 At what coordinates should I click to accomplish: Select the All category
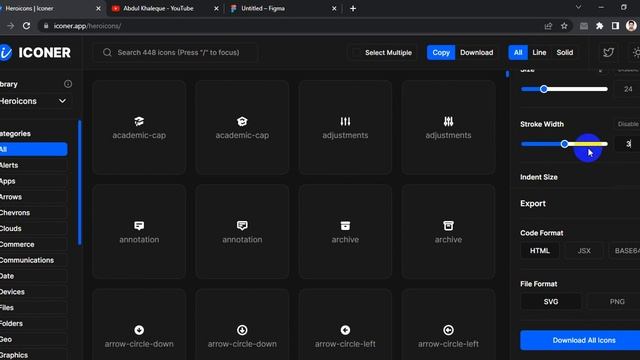click(x=33, y=149)
